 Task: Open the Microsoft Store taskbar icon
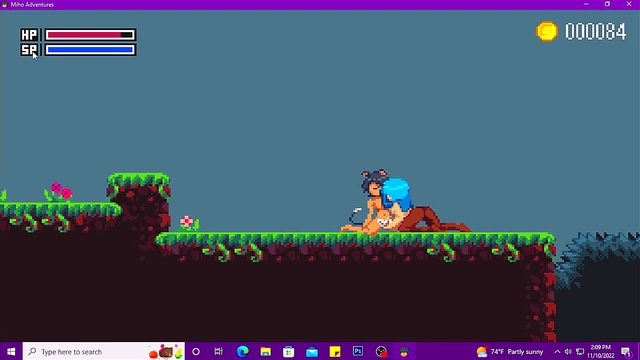(289, 351)
